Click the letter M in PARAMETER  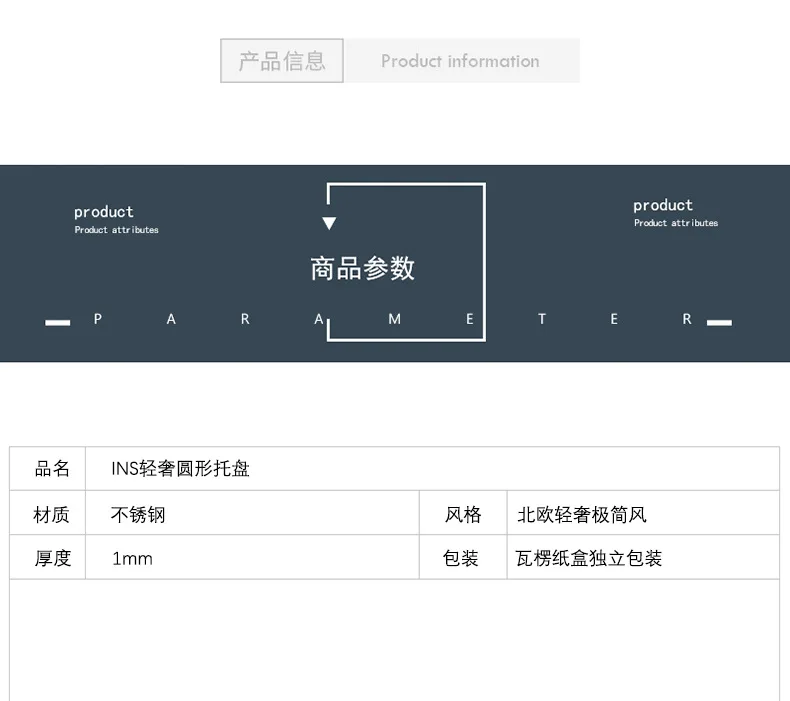click(x=394, y=319)
